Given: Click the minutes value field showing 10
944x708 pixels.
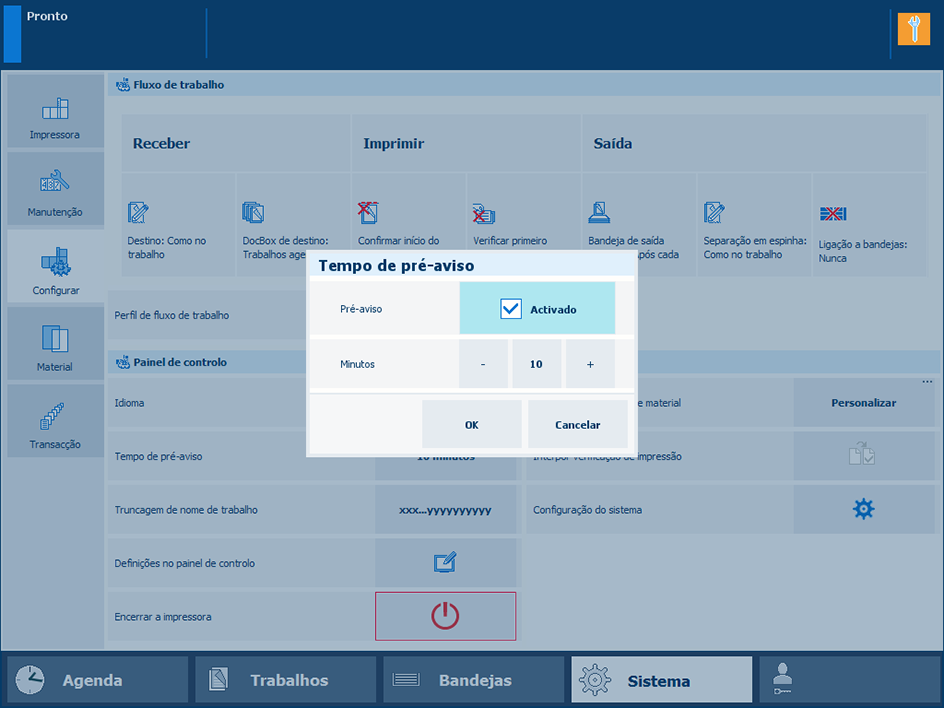Looking at the screenshot, I should [536, 364].
